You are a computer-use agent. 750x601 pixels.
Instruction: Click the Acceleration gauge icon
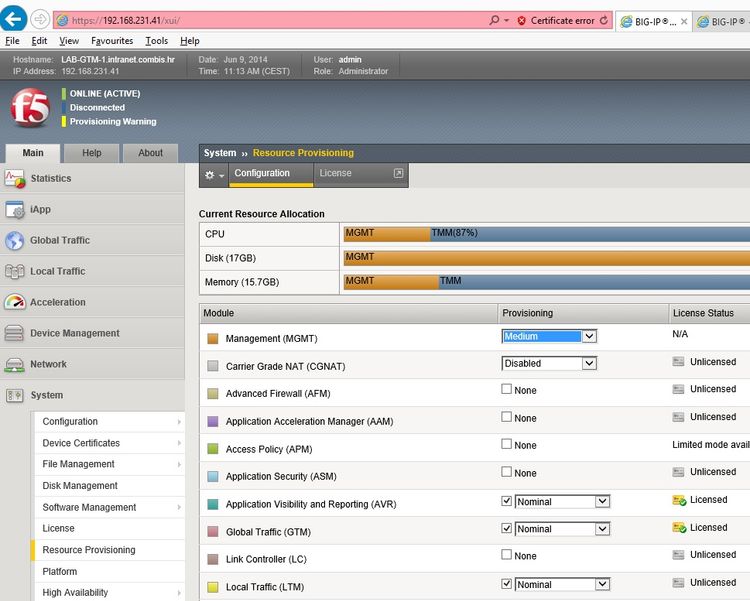(x=15, y=303)
